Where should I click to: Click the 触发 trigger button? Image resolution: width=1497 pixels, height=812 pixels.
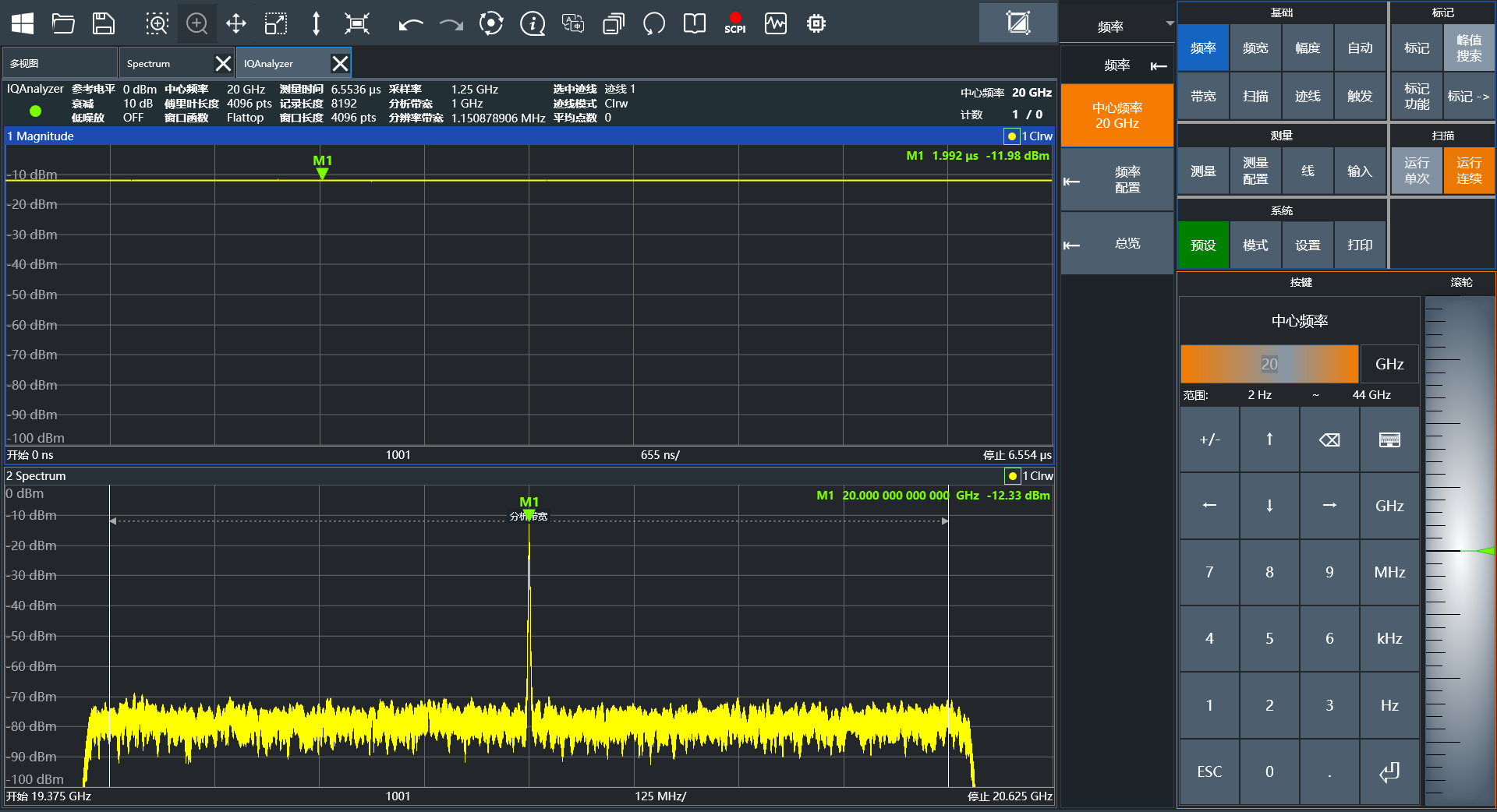1360,96
